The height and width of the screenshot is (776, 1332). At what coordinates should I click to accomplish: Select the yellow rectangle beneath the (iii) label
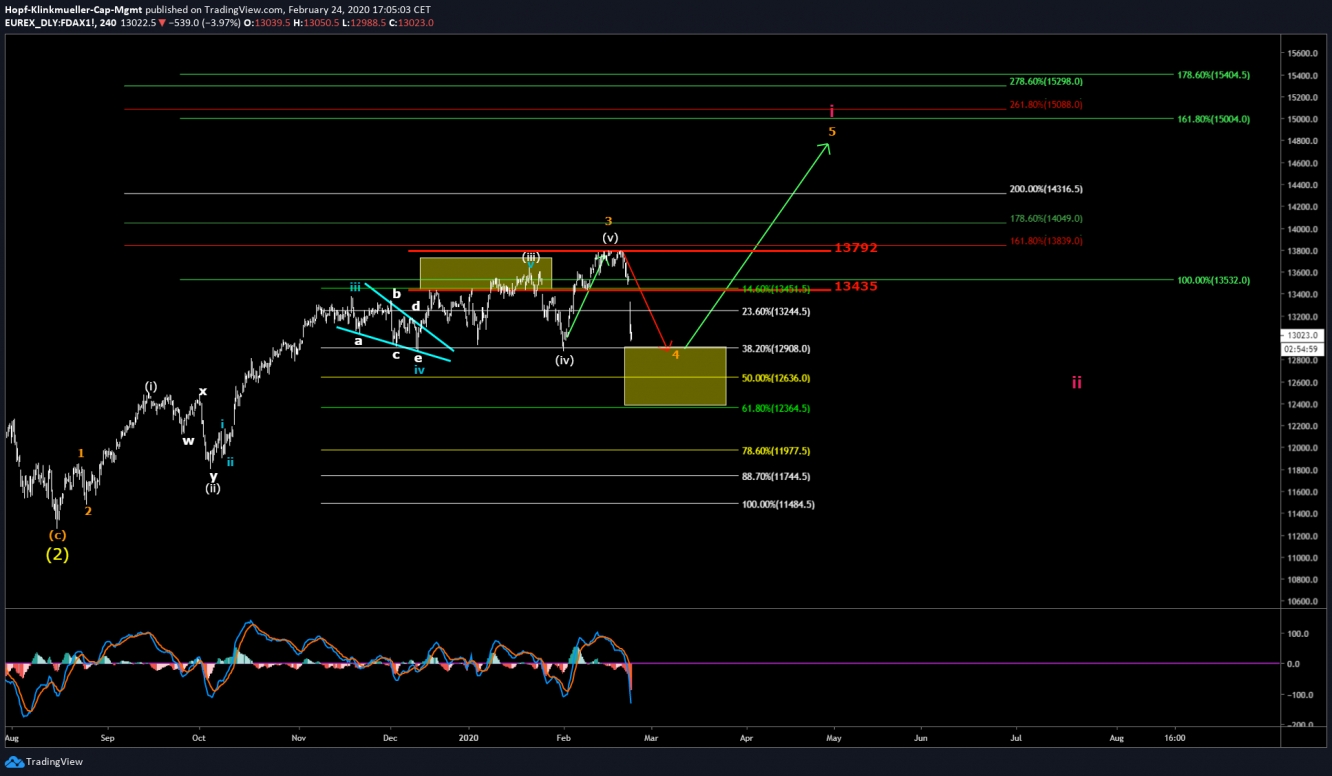coord(486,275)
